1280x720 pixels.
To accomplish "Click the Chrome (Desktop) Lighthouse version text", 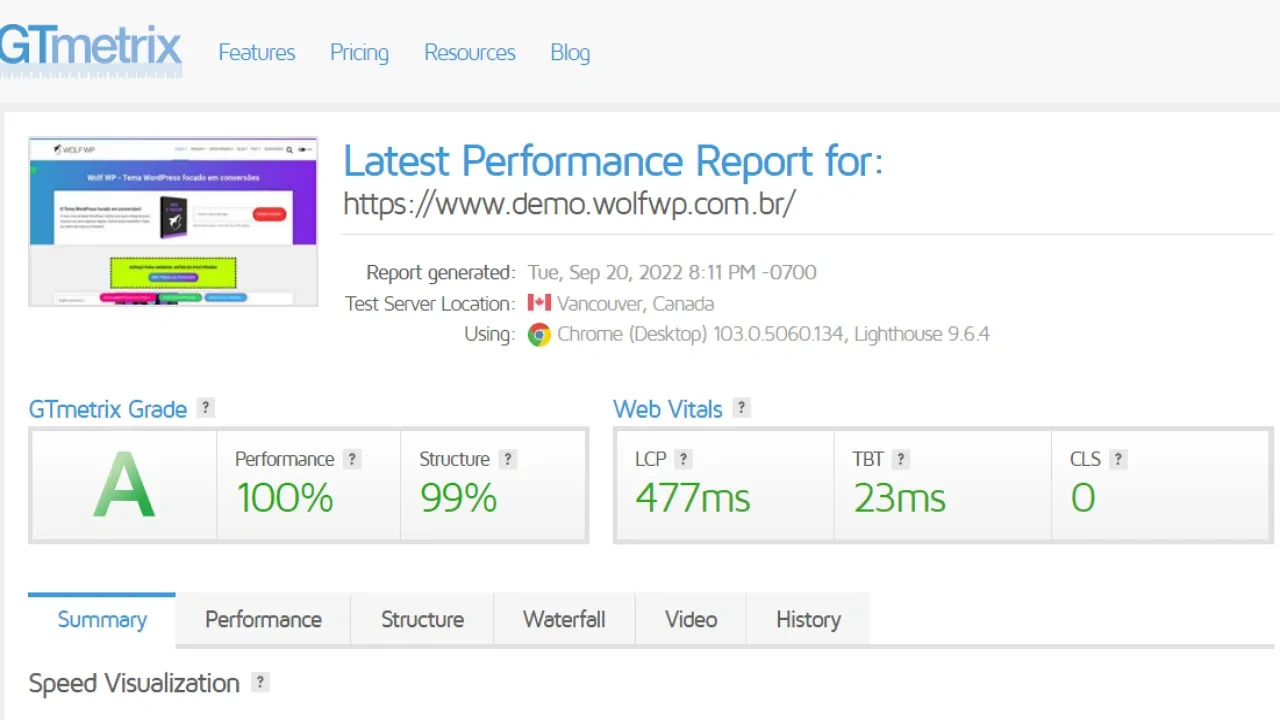I will 773,334.
